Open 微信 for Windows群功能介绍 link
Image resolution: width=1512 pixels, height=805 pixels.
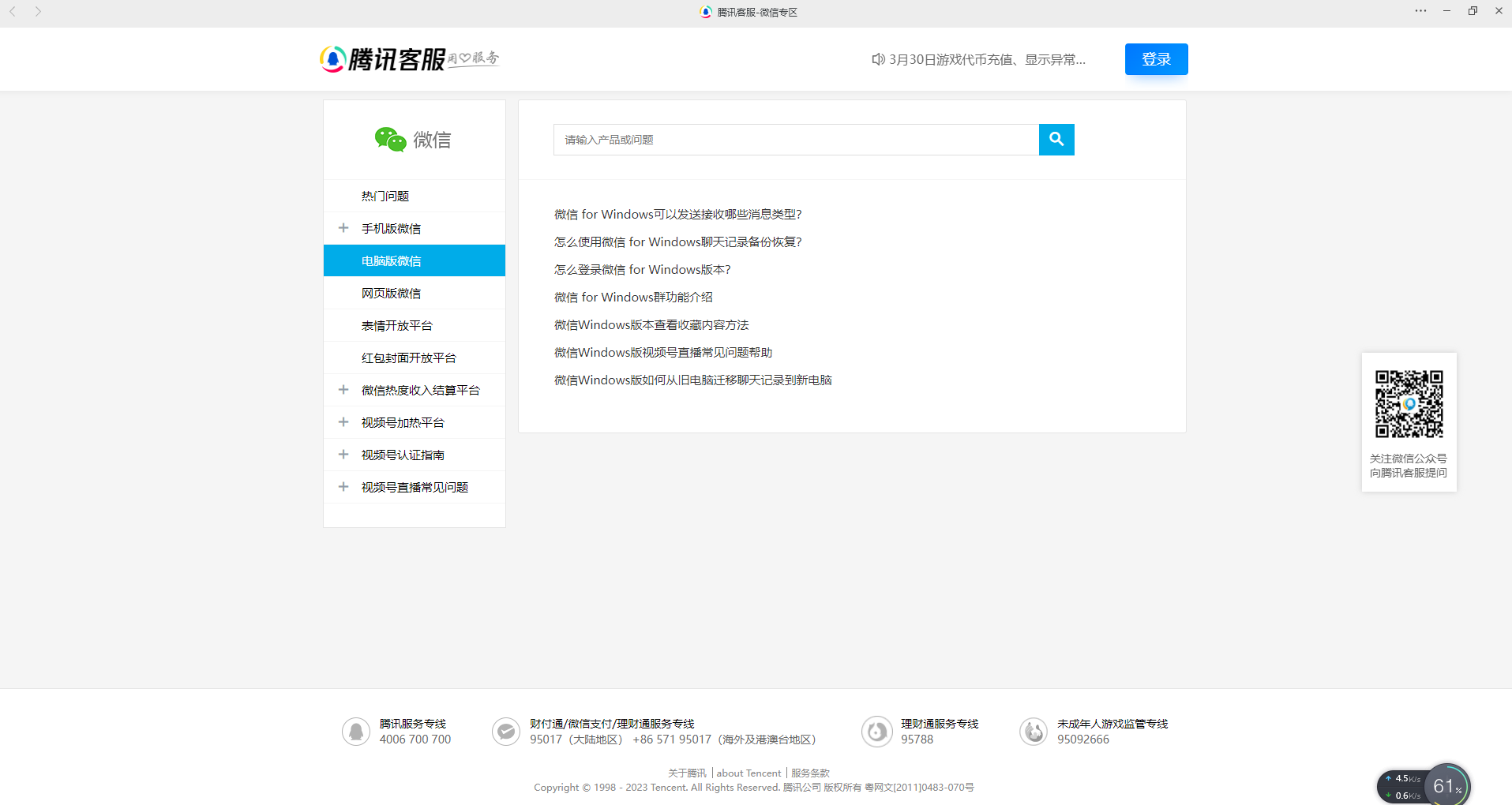tap(633, 297)
